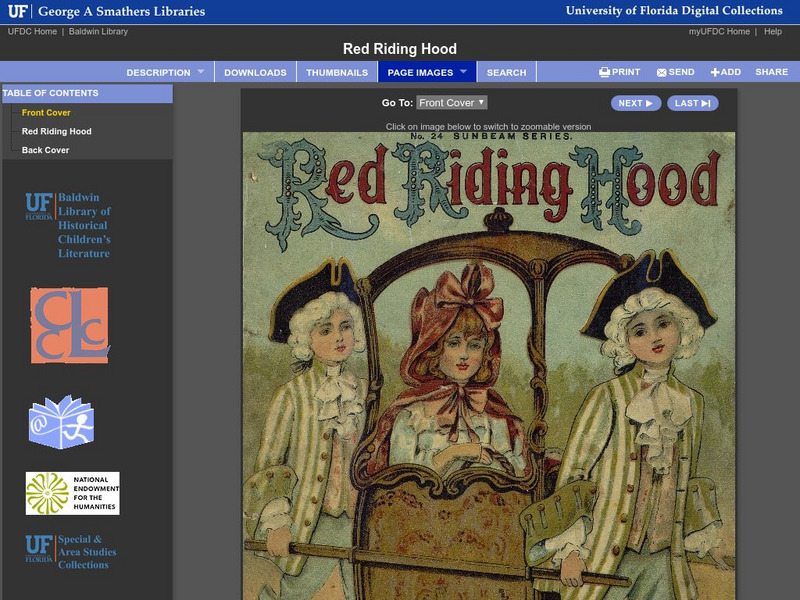
Task: Select Back Cover in table of contents
Action: point(46,150)
